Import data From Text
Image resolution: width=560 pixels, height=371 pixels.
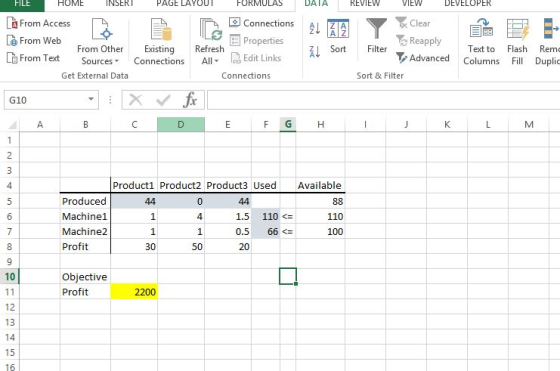[x=33, y=58]
